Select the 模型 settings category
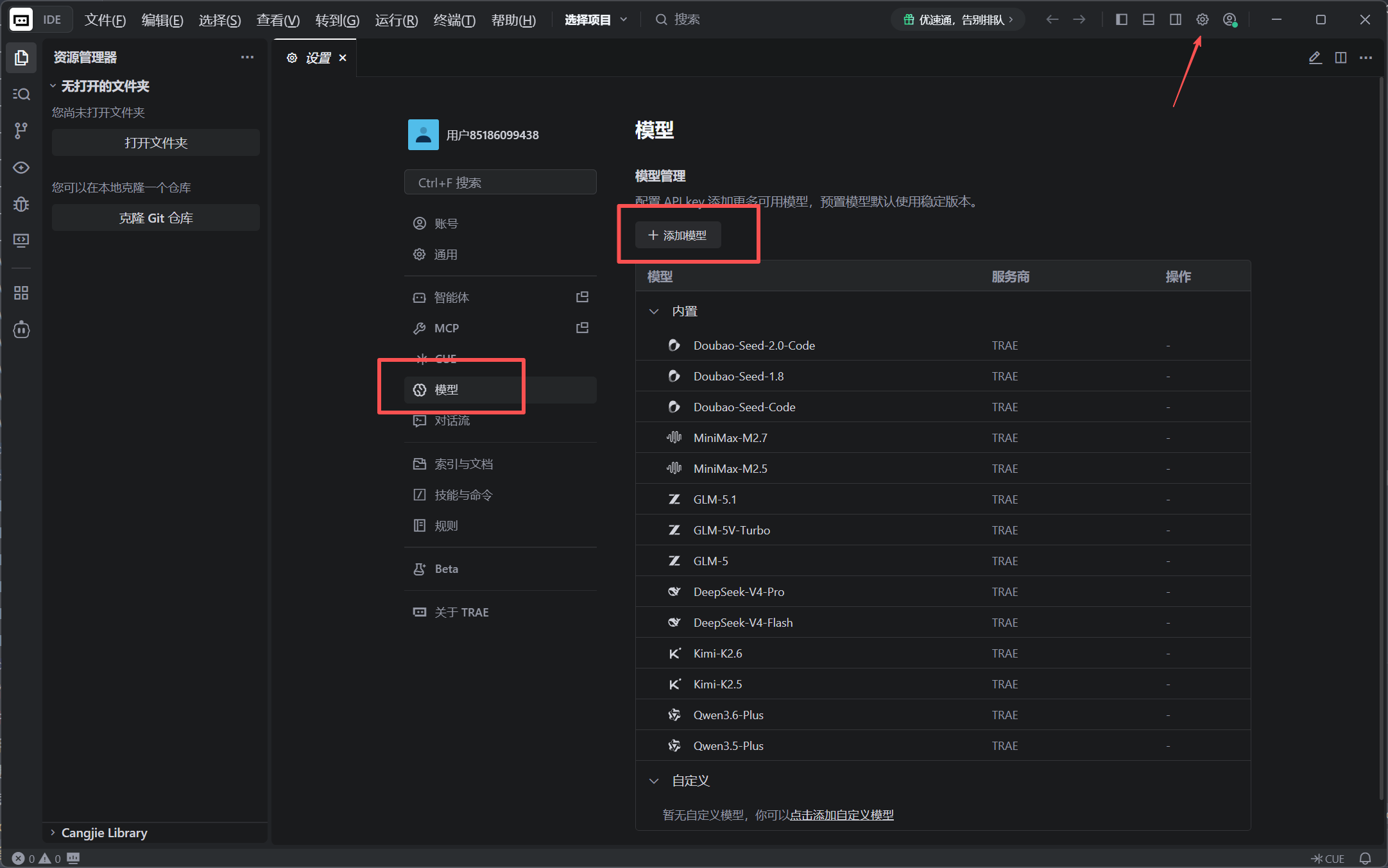The height and width of the screenshot is (868, 1388). point(500,389)
